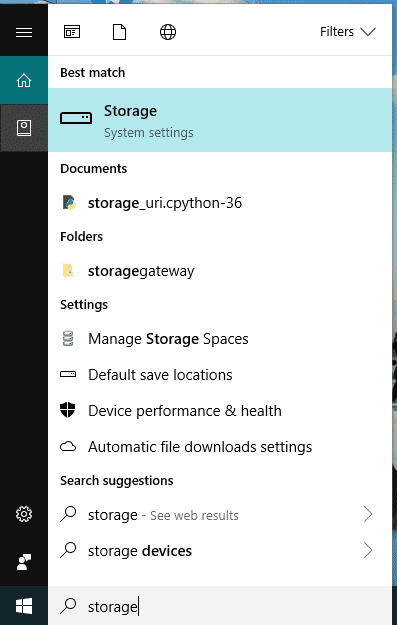Expand arrow for 'storage devices' suggestion
Image resolution: width=397 pixels, height=625 pixels.
[x=368, y=550]
